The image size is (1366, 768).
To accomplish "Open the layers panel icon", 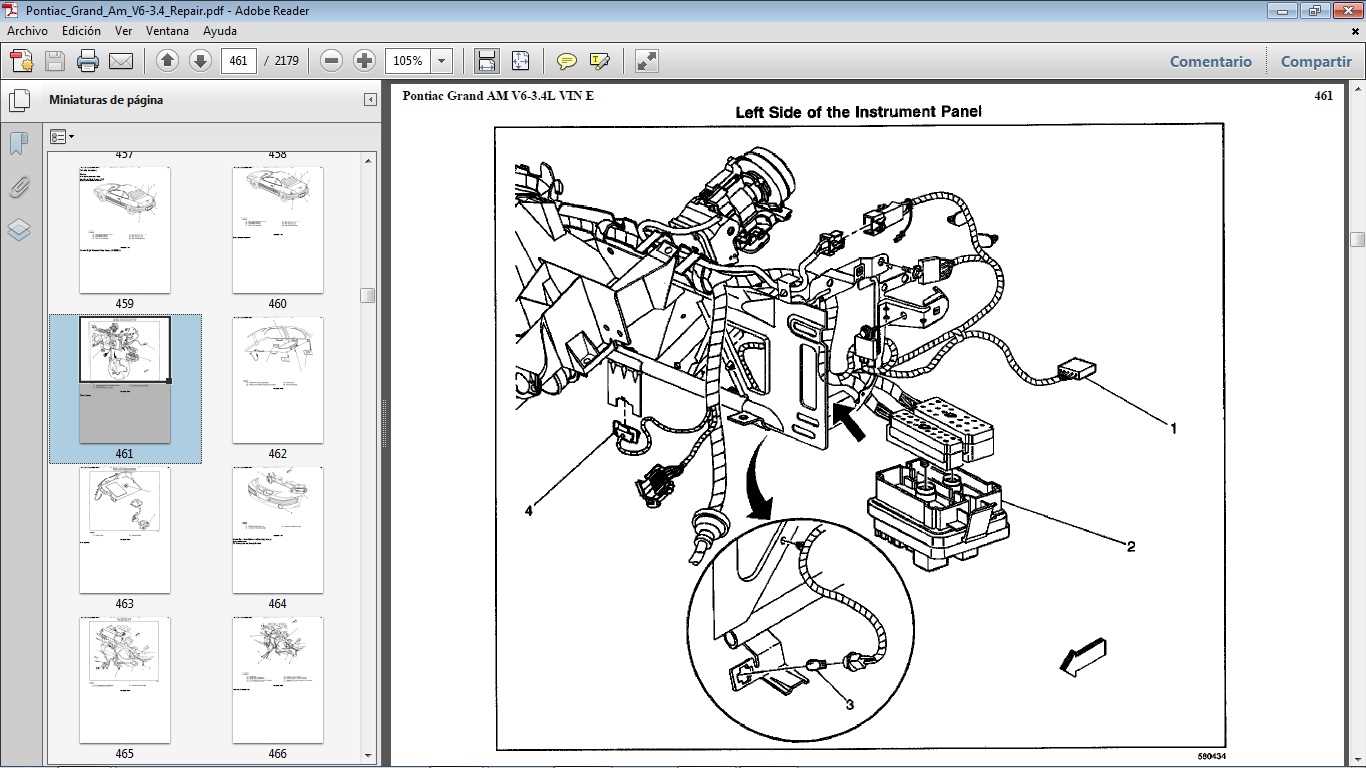I will 19,230.
